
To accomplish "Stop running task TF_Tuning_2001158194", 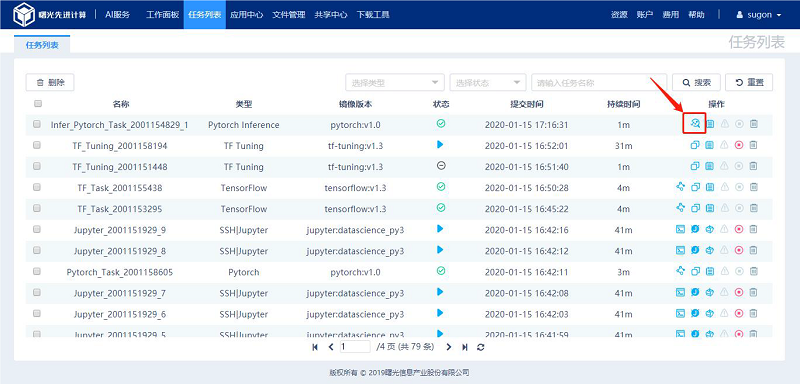I will tap(739, 145).
